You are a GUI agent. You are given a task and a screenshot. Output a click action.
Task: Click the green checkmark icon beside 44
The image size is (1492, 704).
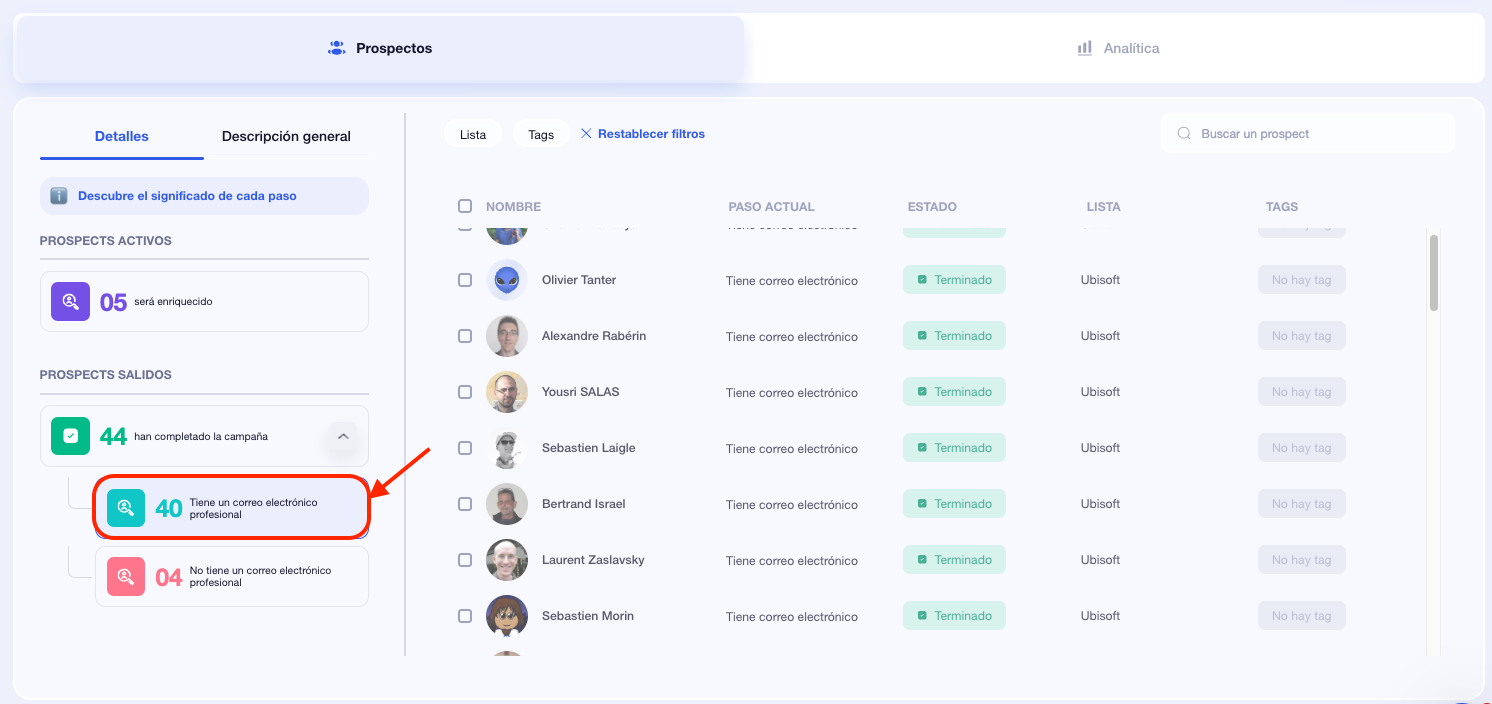click(x=71, y=436)
